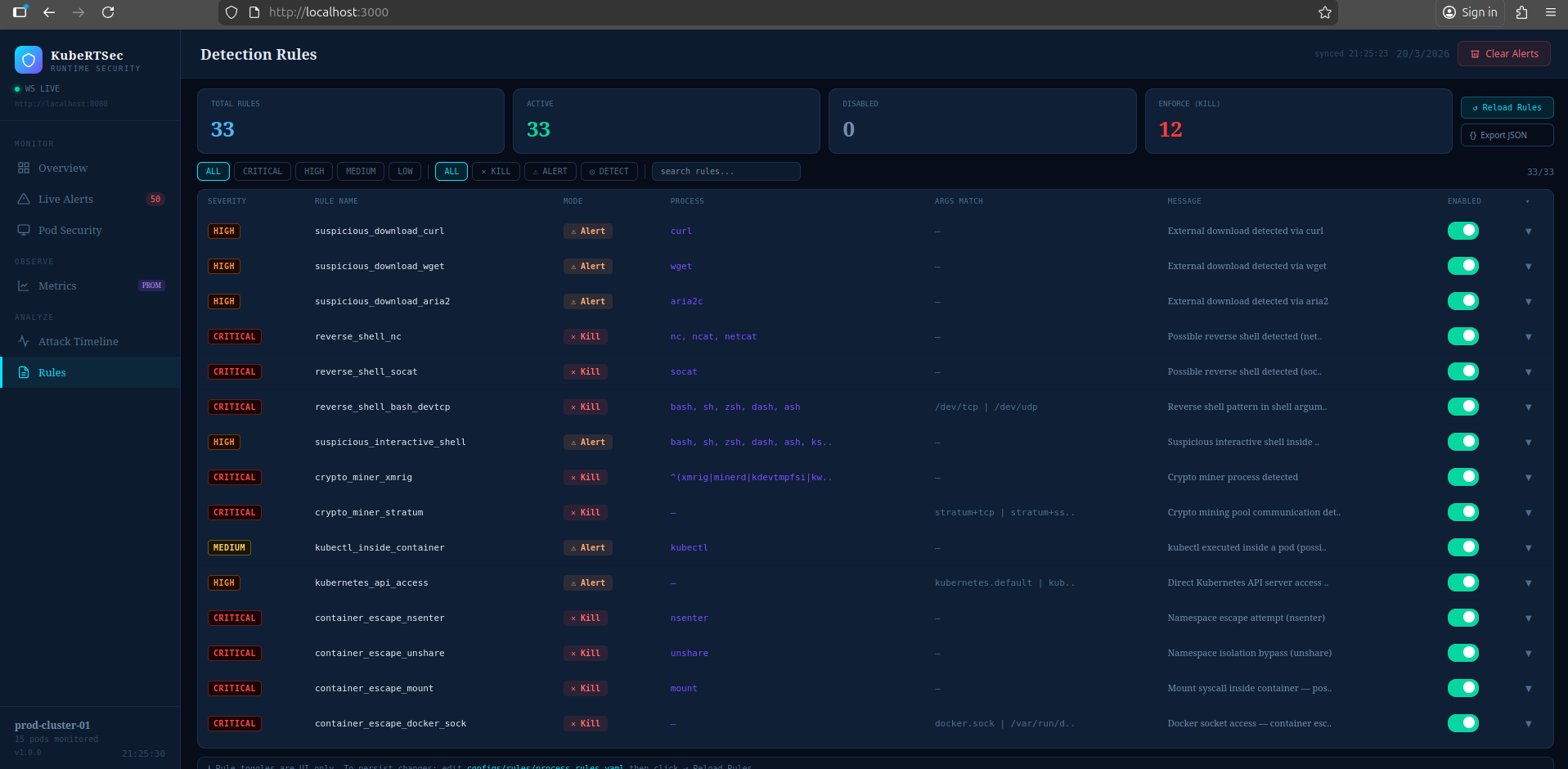The height and width of the screenshot is (769, 1568).
Task: Click the KubeRTSec logo icon
Action: 28,59
